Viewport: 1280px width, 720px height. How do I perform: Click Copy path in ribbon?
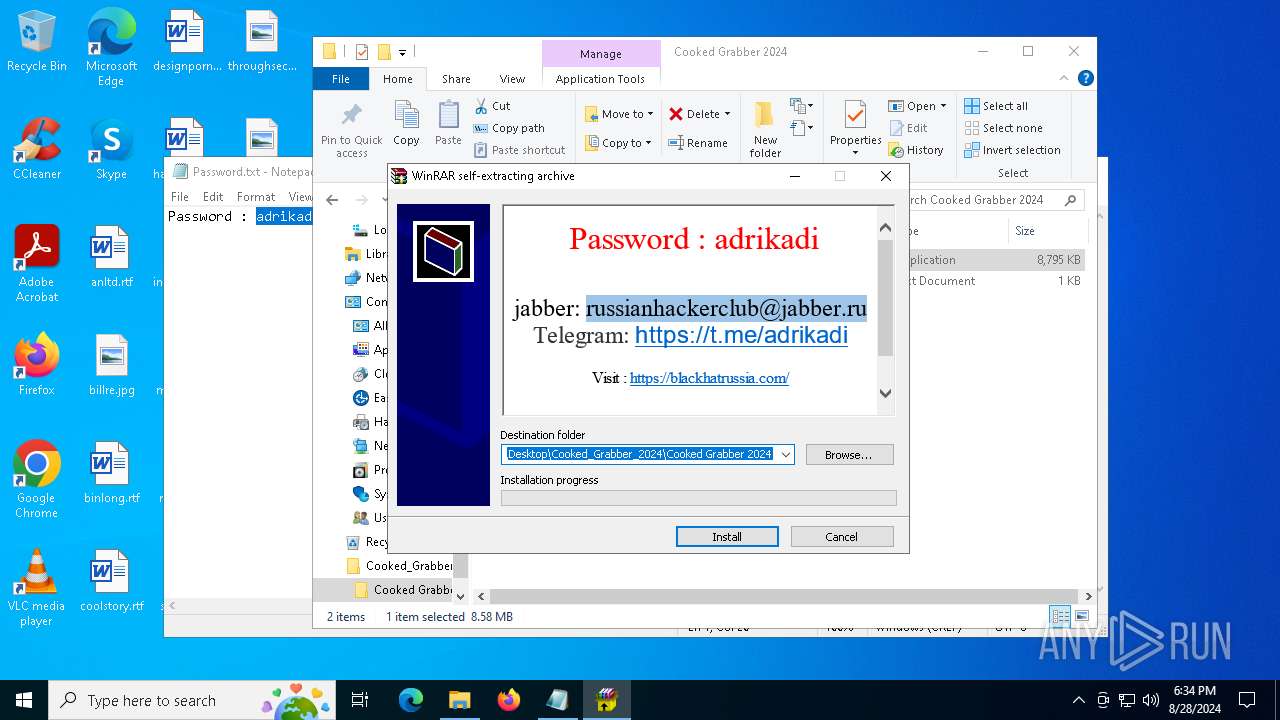tap(508, 128)
